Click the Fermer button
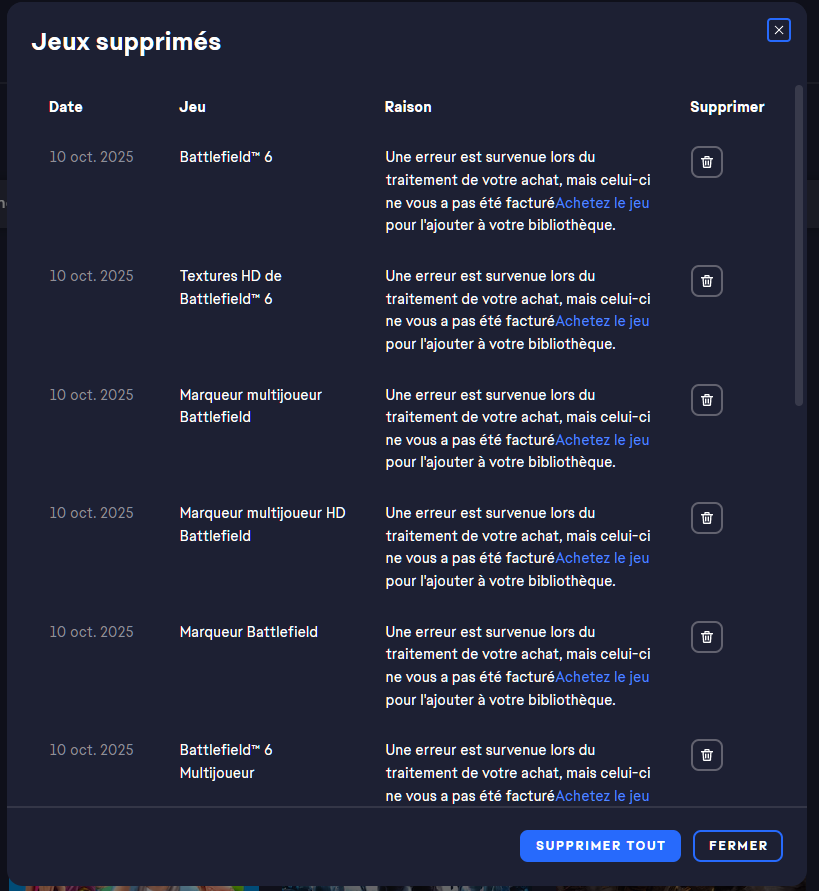819x891 pixels. coord(738,846)
